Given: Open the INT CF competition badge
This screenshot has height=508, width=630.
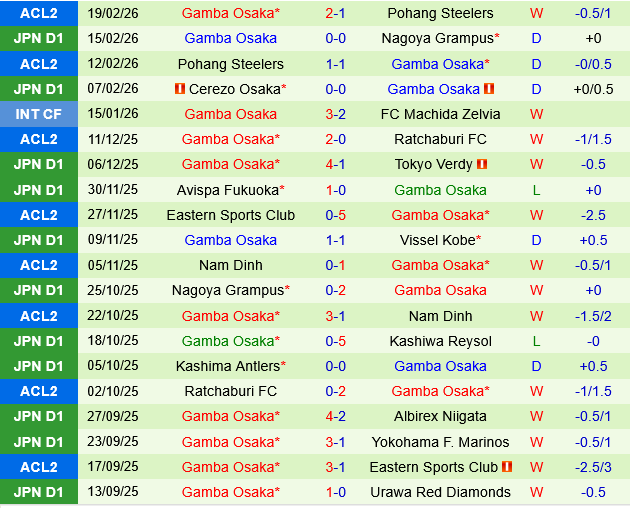Looking at the screenshot, I should tap(38, 114).
